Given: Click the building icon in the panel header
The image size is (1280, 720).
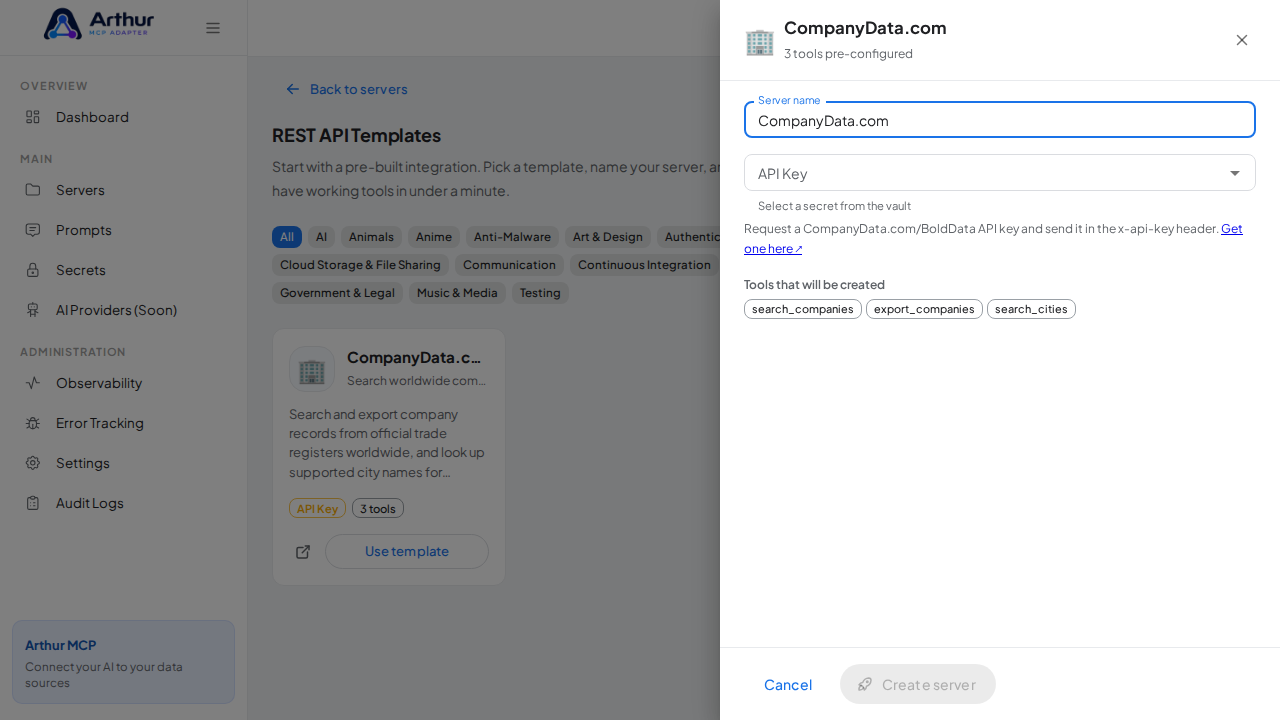Looking at the screenshot, I should (x=760, y=41).
